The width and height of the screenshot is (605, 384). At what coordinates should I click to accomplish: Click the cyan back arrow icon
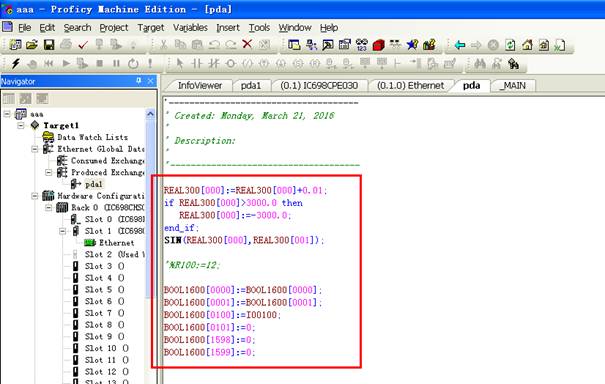[460, 45]
